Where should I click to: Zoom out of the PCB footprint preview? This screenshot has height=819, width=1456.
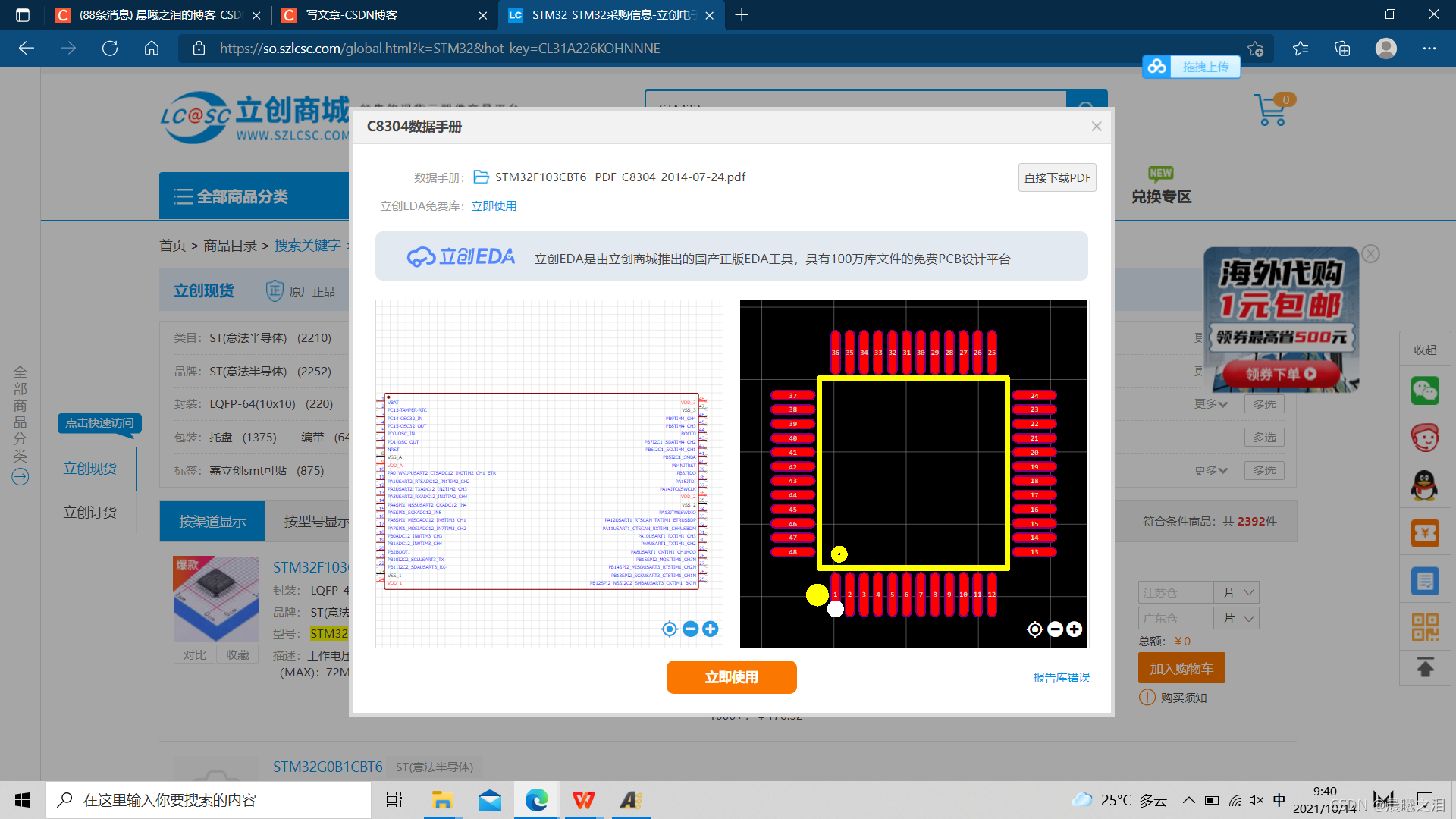click(1055, 629)
